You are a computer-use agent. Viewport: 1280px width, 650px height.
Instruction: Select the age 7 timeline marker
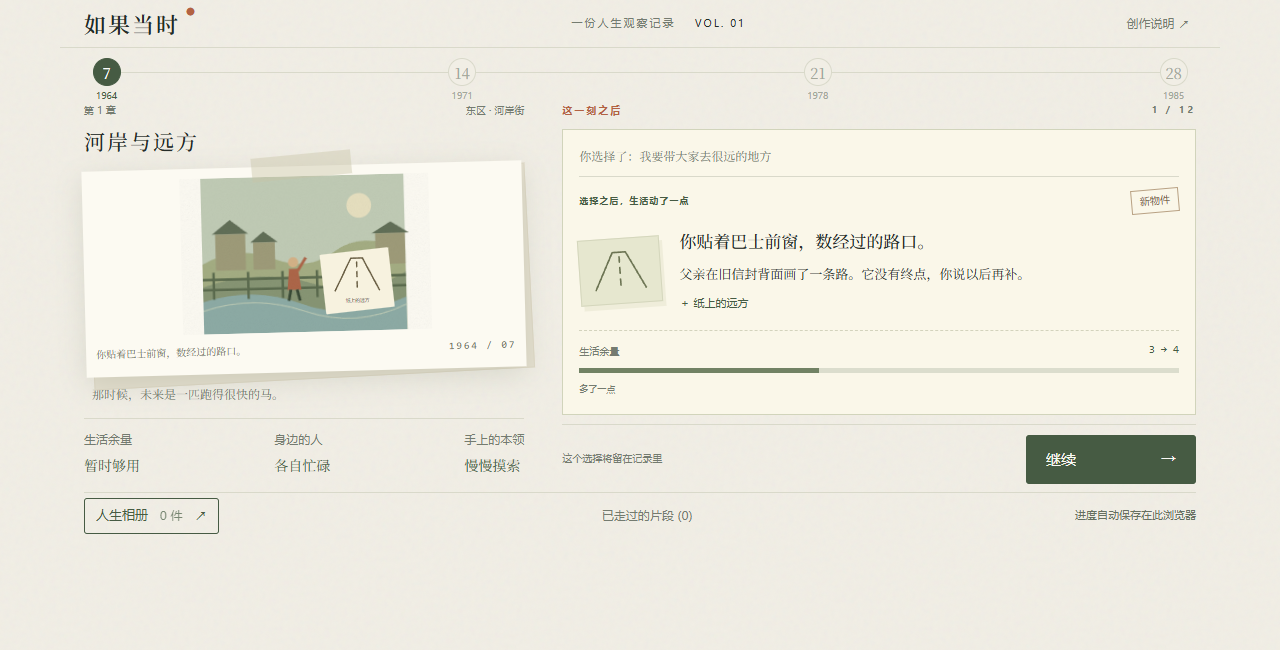click(107, 73)
